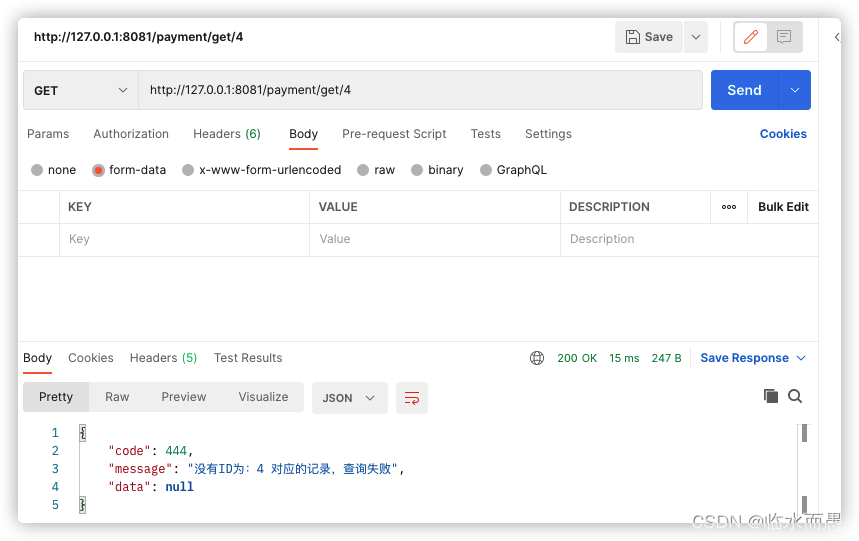Open the Save Response dropdown
This screenshot has height=541, width=859.
pyautogui.click(x=753, y=358)
